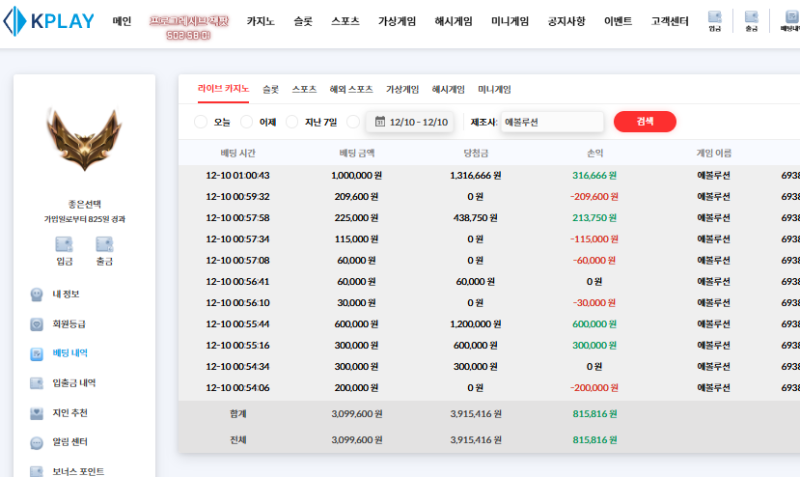This screenshot has height=477, width=800.
Task: Click the -209,600 원 loss value
Action: 594,196
